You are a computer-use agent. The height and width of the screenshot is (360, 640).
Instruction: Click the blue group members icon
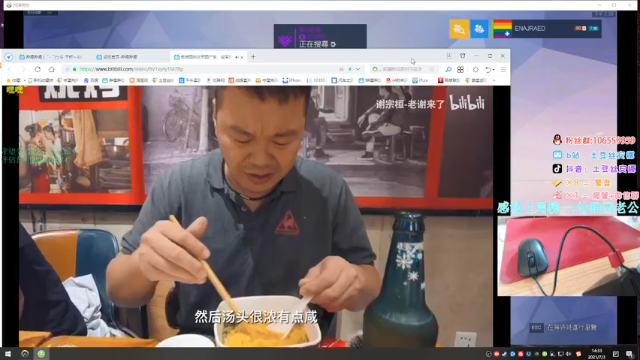pos(479,29)
